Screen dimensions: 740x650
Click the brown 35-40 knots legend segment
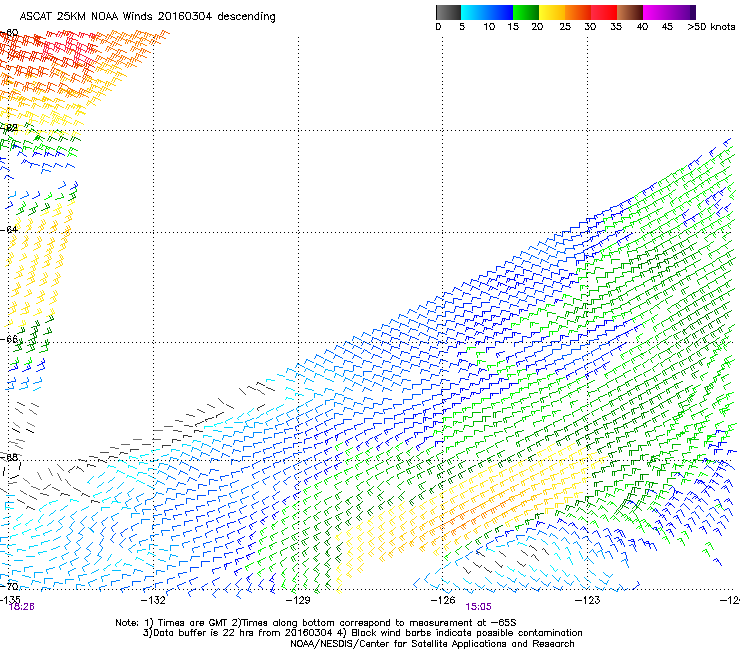630,12
